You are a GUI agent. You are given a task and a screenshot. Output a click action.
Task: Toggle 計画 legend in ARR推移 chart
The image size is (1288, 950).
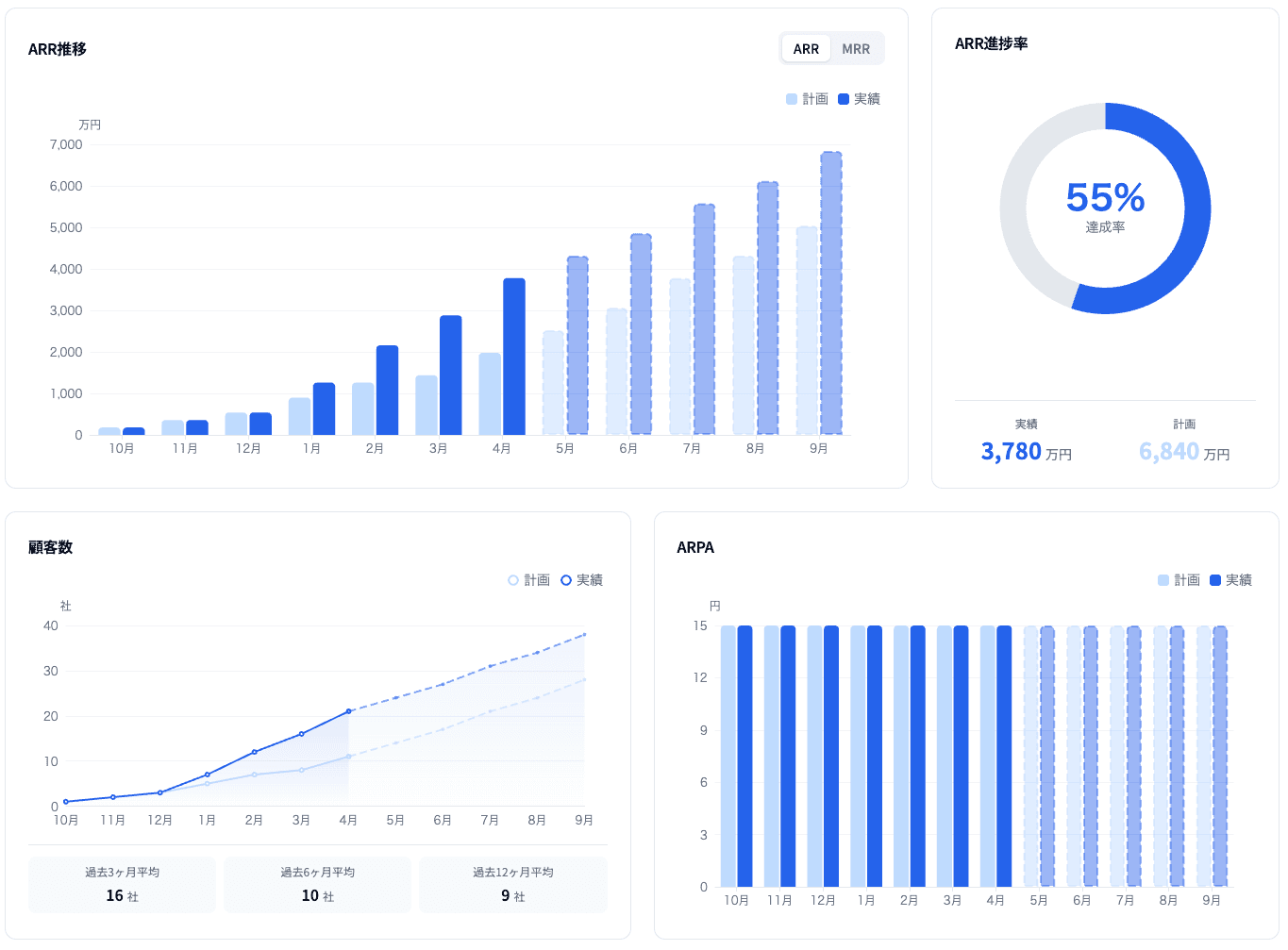click(x=807, y=99)
